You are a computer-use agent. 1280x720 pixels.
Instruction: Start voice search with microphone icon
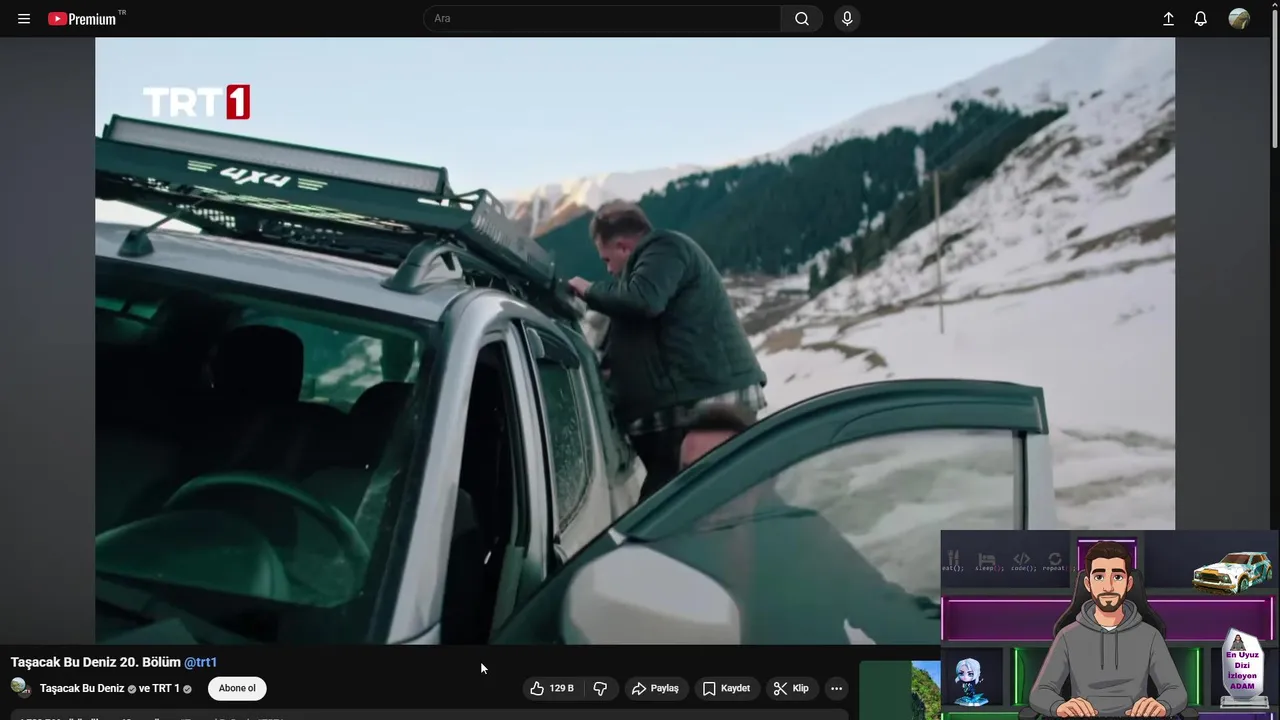tap(847, 18)
